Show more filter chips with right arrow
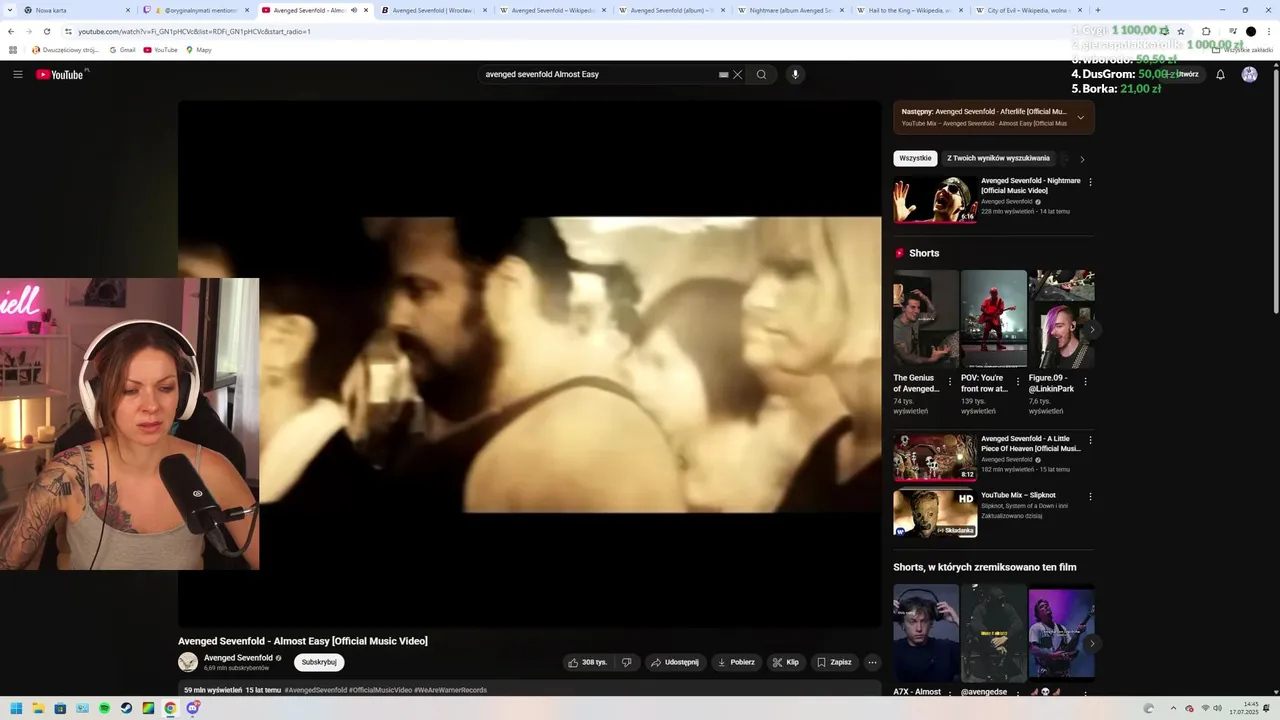The width and height of the screenshot is (1280, 720). click(1082, 159)
